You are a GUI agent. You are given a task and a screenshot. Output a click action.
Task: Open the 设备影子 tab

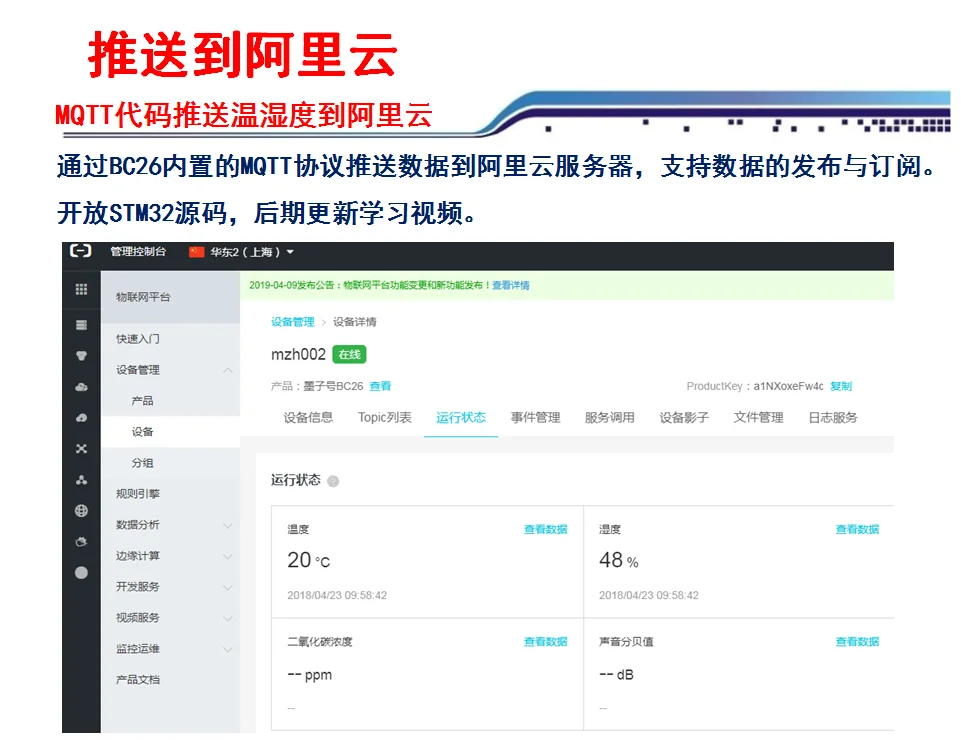coord(684,417)
